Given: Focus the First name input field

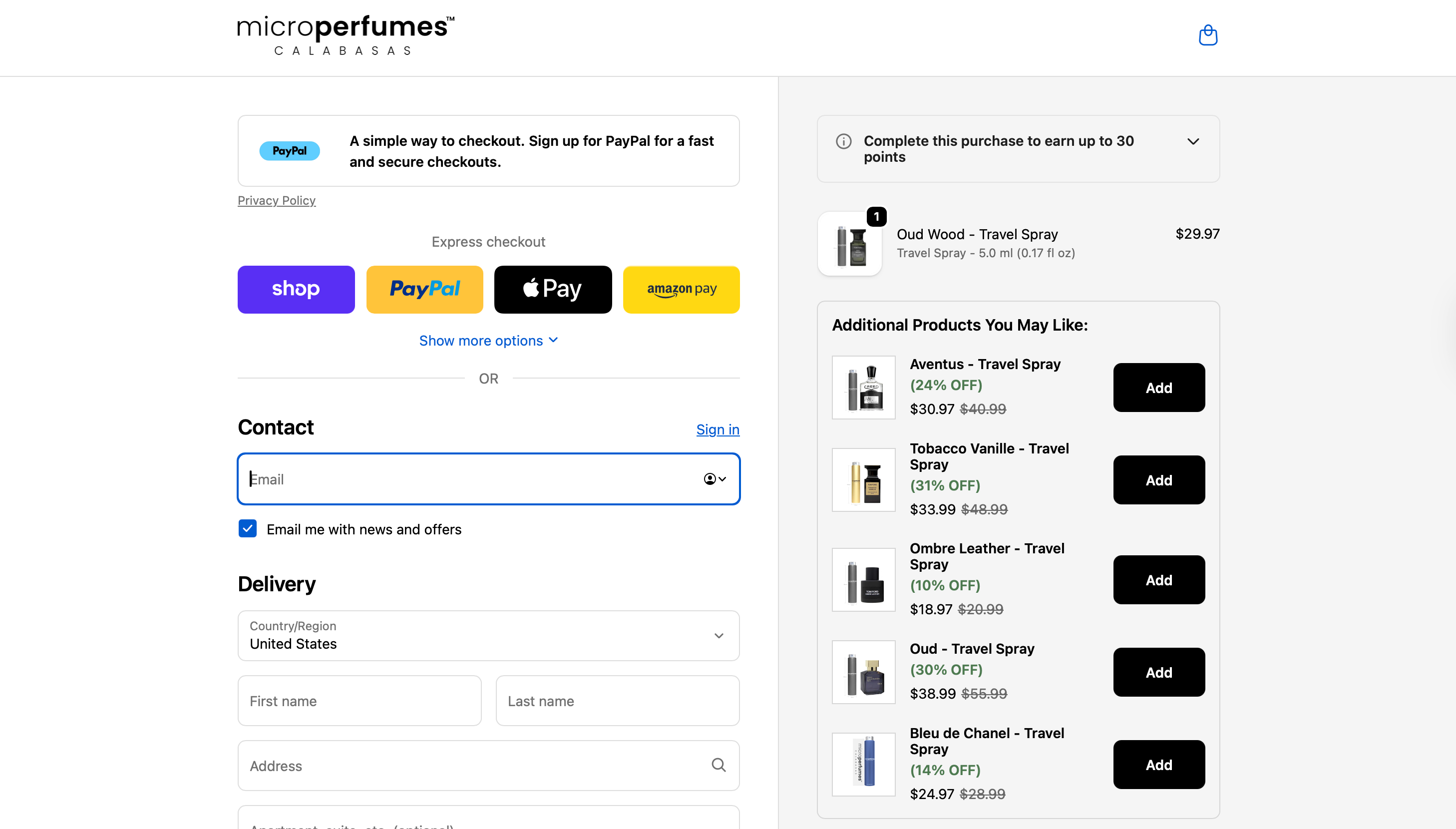Looking at the screenshot, I should pyautogui.click(x=359, y=700).
